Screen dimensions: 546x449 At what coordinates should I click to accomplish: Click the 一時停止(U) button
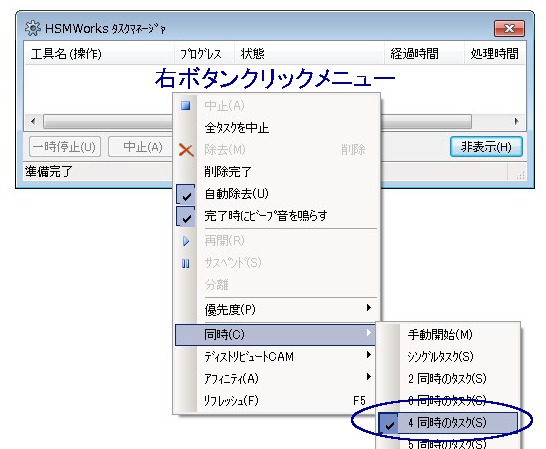click(x=65, y=147)
